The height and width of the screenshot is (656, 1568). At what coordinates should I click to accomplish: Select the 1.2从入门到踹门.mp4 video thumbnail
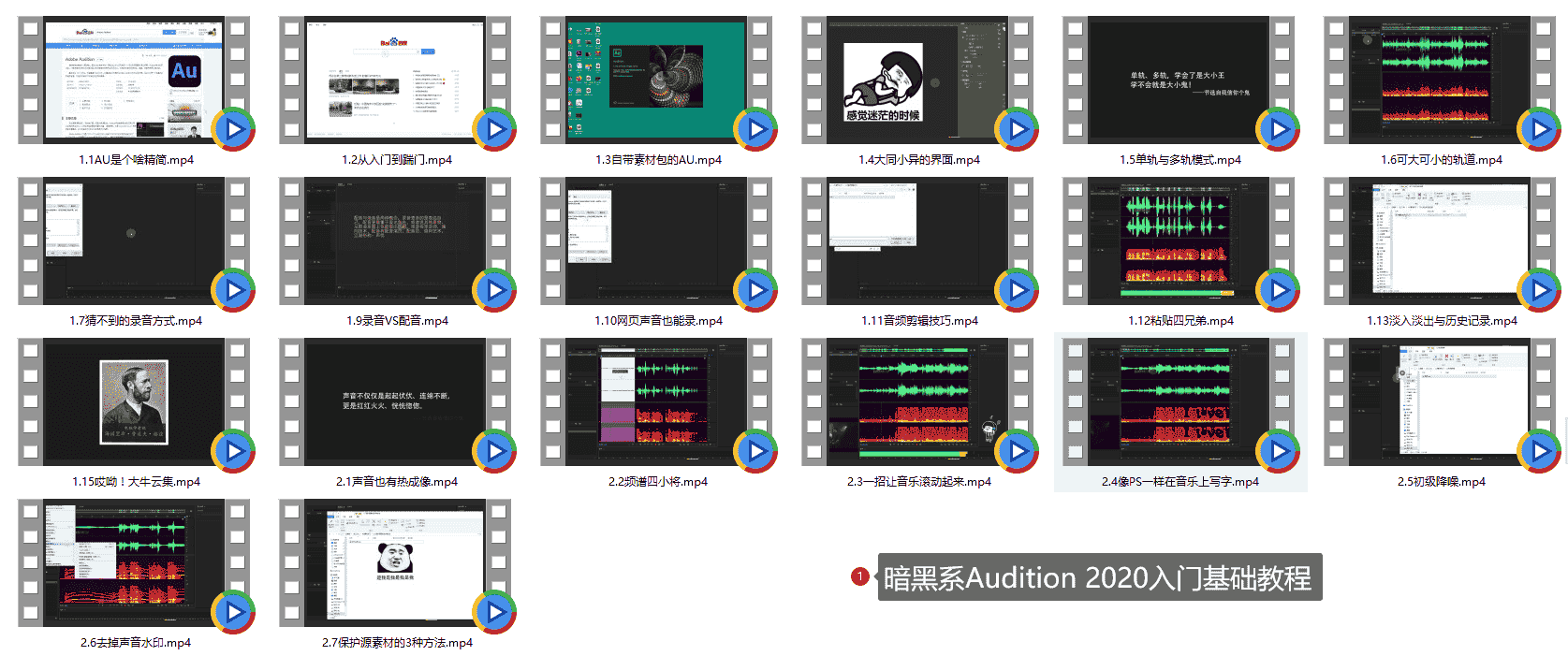point(395,80)
